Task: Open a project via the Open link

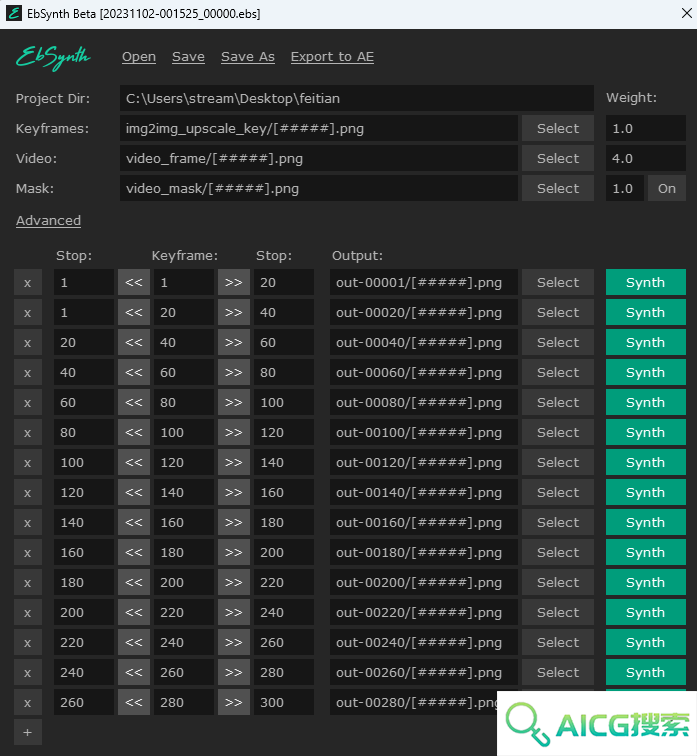Action: (139, 57)
